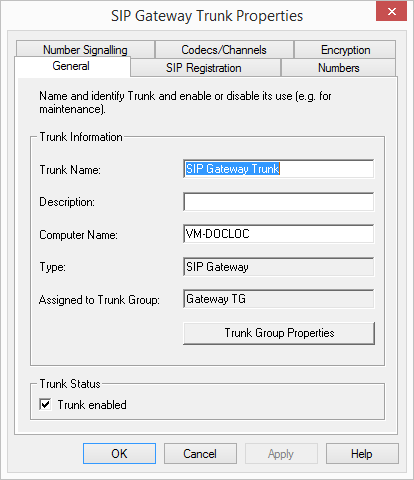This screenshot has width=414, height=480.
Task: Switch to the Numbers tab
Action: (338, 68)
